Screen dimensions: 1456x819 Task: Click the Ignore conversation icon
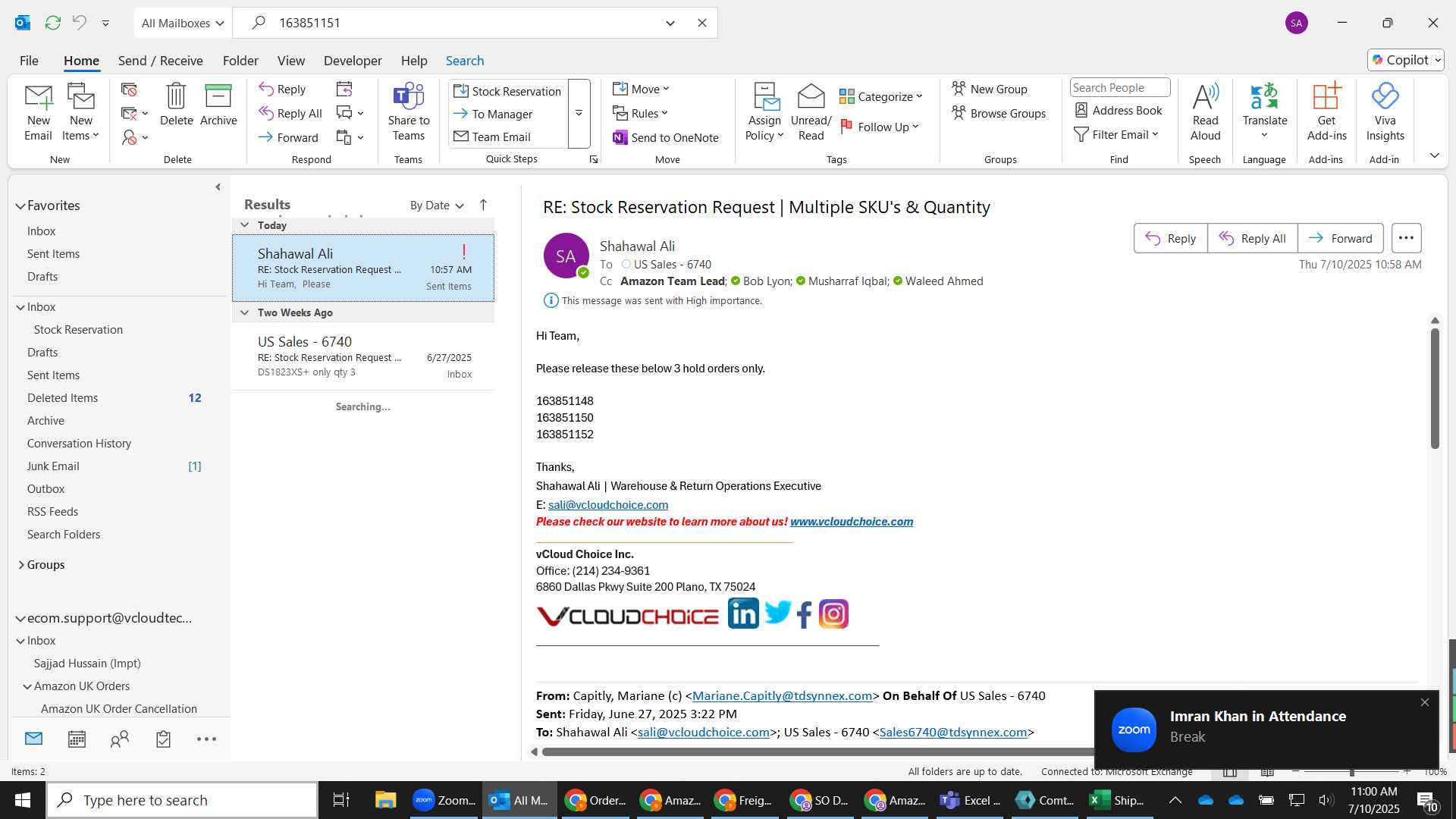[130, 89]
